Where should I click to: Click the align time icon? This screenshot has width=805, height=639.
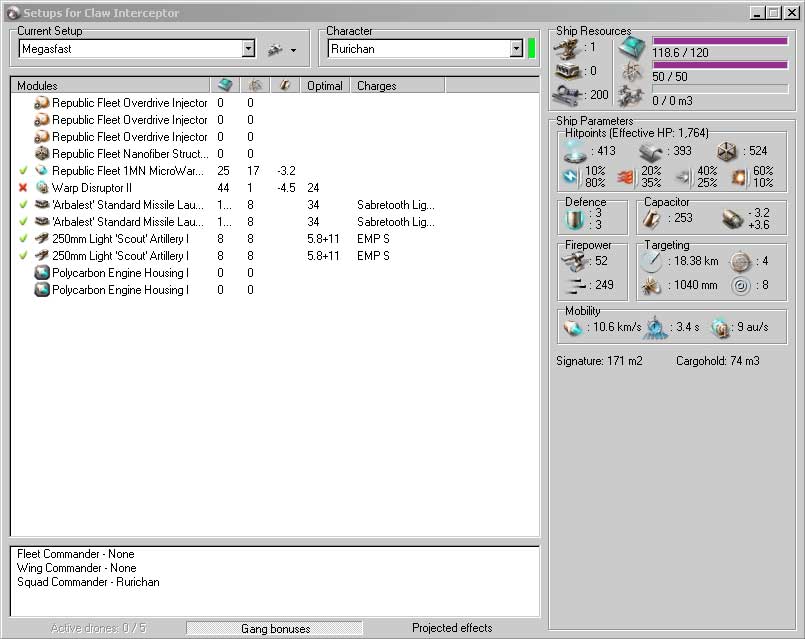[657, 327]
